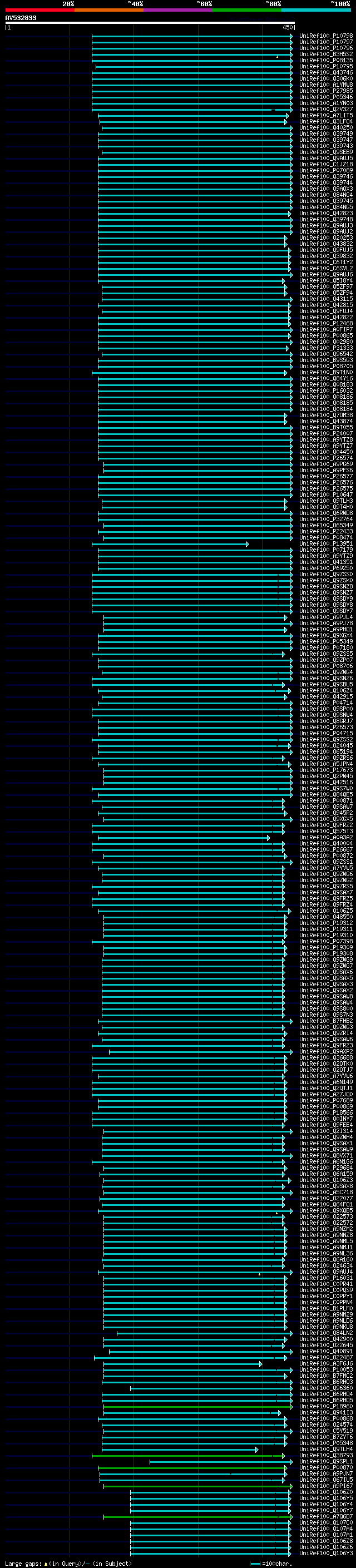This screenshot has width=356, height=1568.
Task: Open hit UniRef100_B7FHB2
Action: [326, 1021]
